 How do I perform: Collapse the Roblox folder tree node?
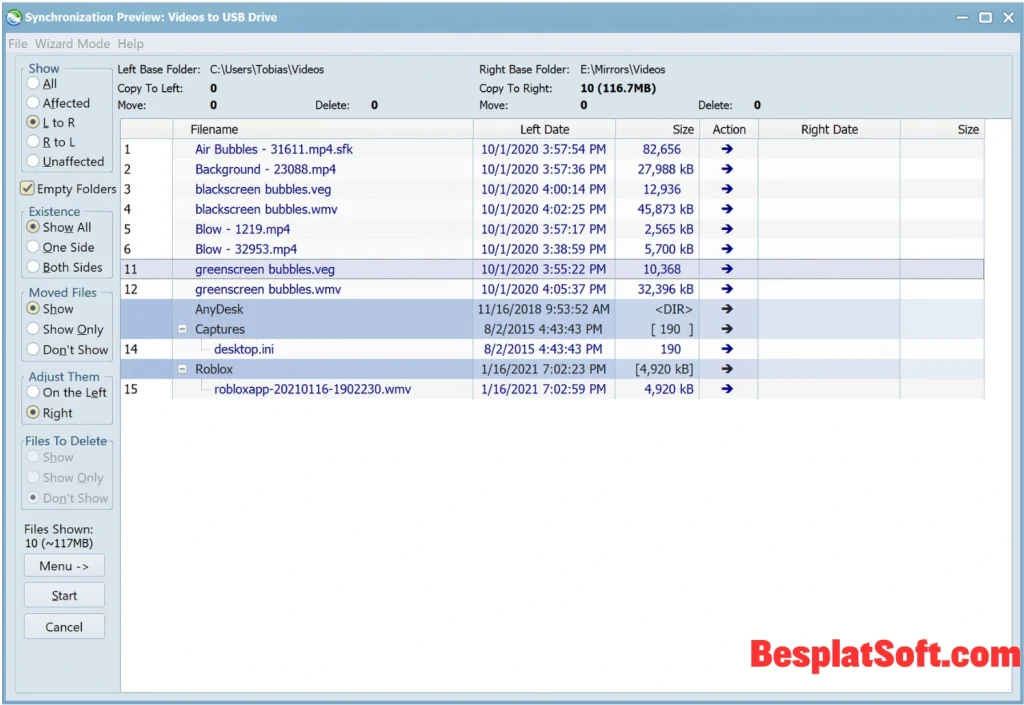pos(183,369)
